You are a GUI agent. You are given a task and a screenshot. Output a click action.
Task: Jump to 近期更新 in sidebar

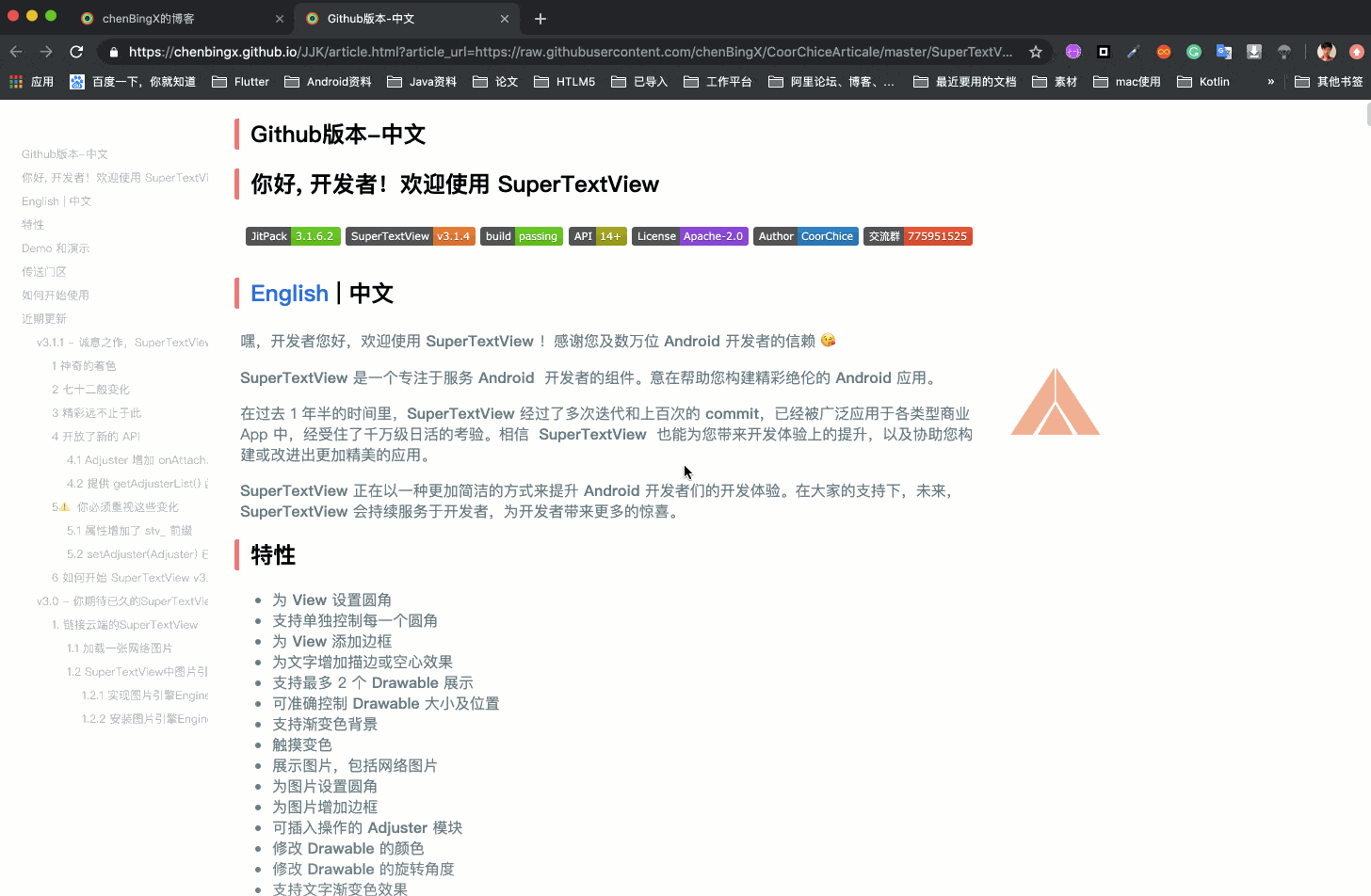point(44,319)
